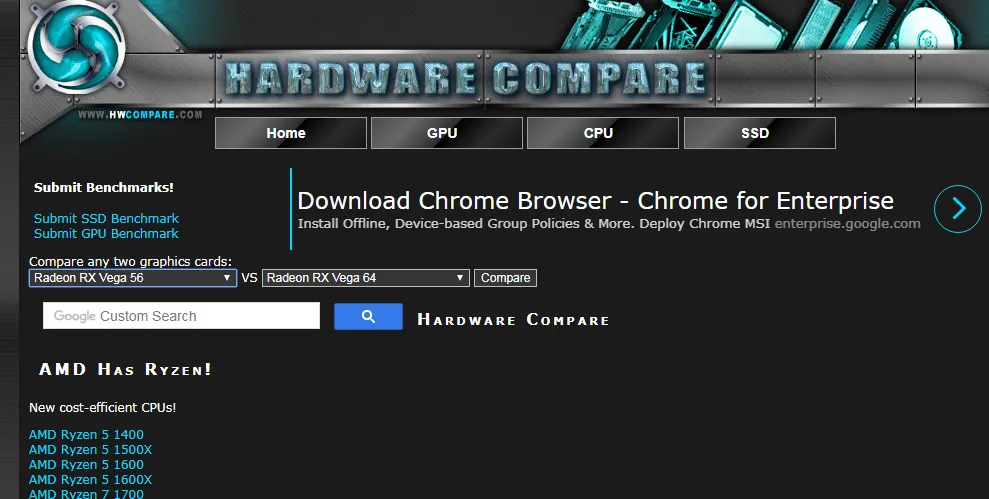Open the AMD Ryzen 5 1500X link
Viewport: 989px width, 499px height.
[x=90, y=450]
